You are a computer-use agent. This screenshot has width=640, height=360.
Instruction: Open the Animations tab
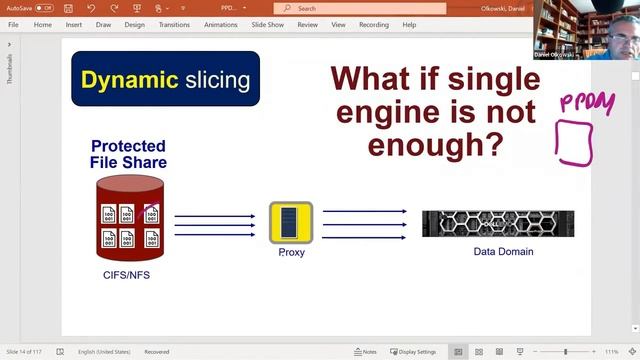pyautogui.click(x=220, y=24)
